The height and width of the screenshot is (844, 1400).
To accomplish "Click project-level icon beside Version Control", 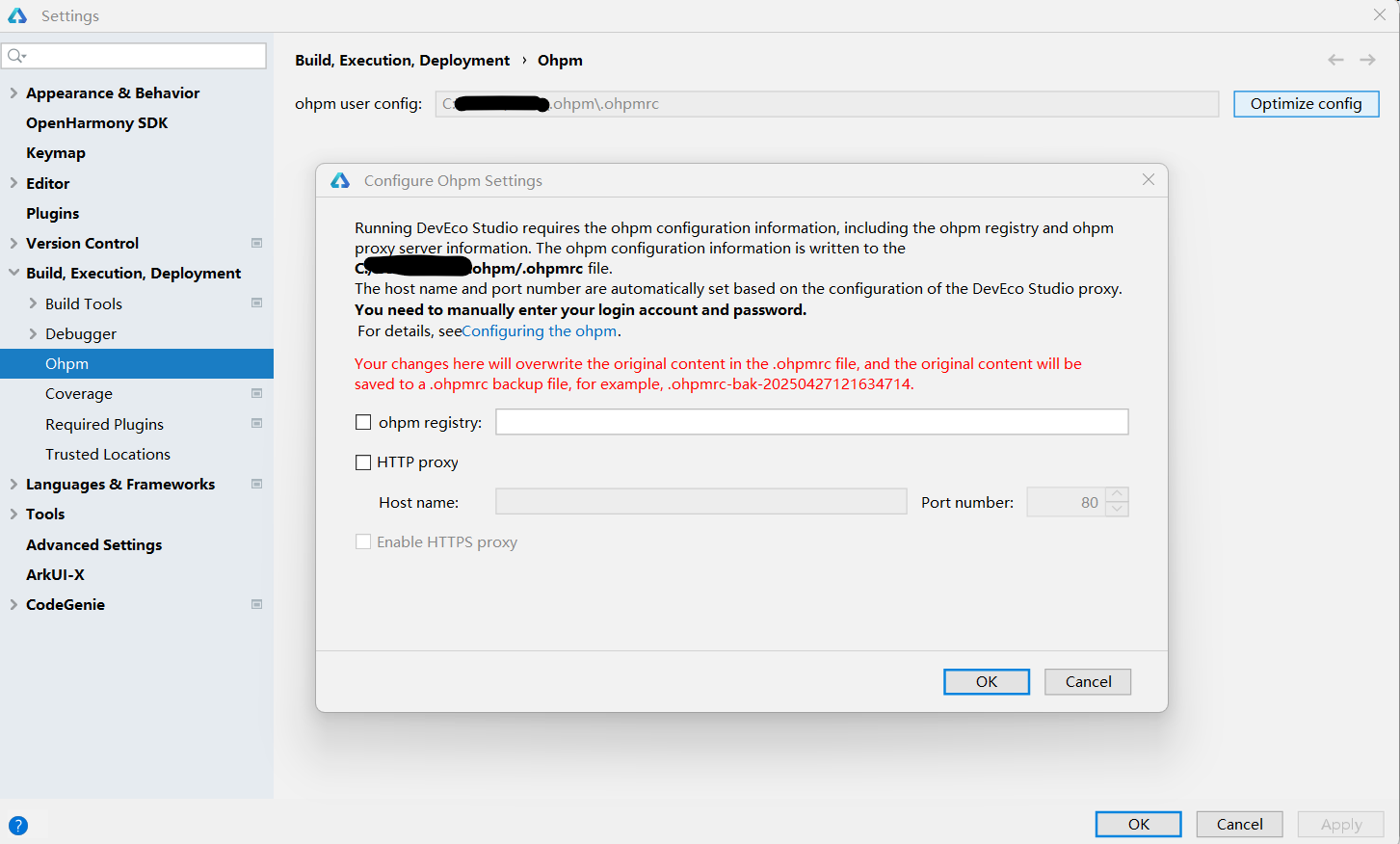I will 256,243.
